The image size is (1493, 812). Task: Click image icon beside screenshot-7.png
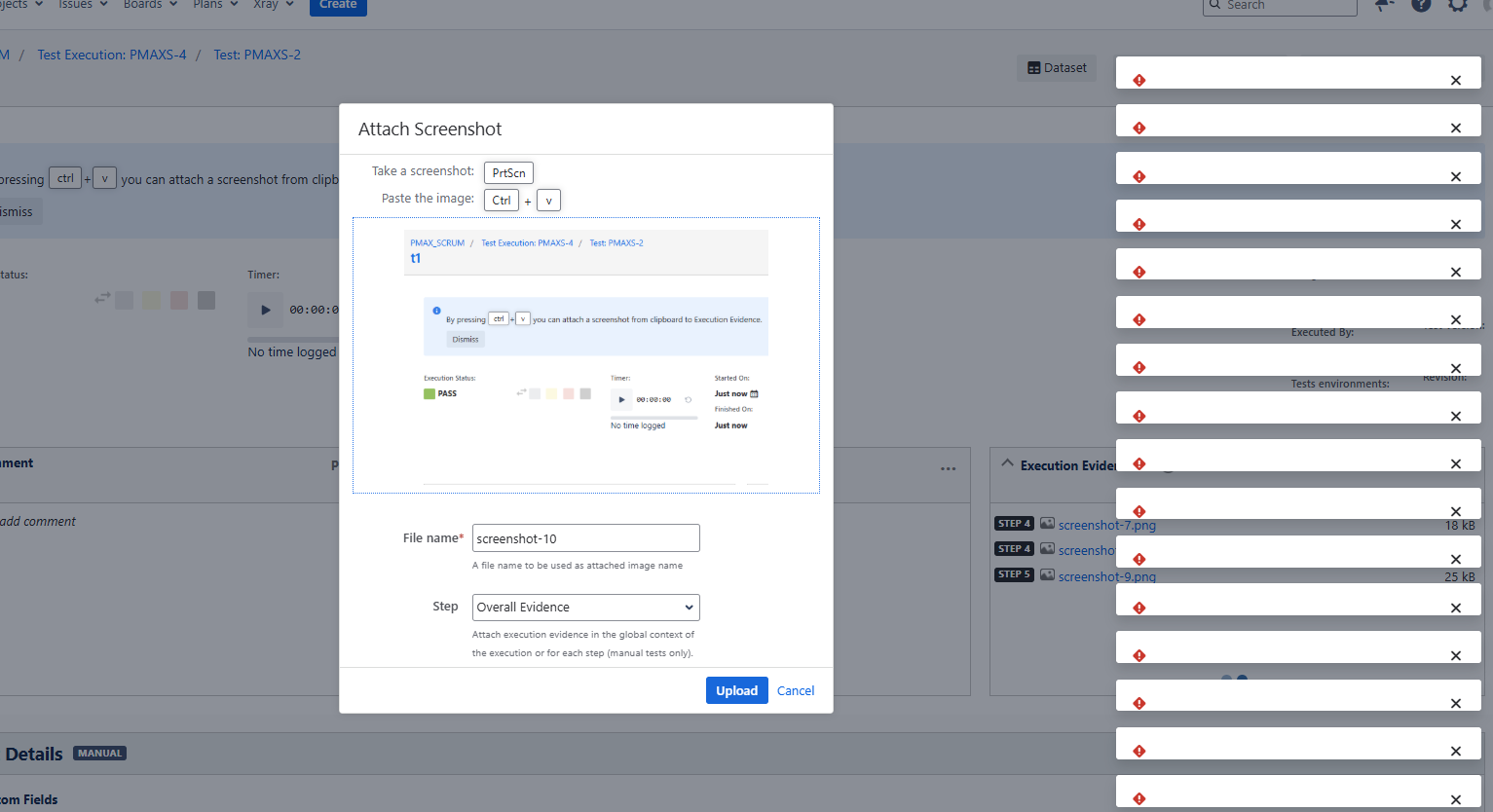[1047, 524]
